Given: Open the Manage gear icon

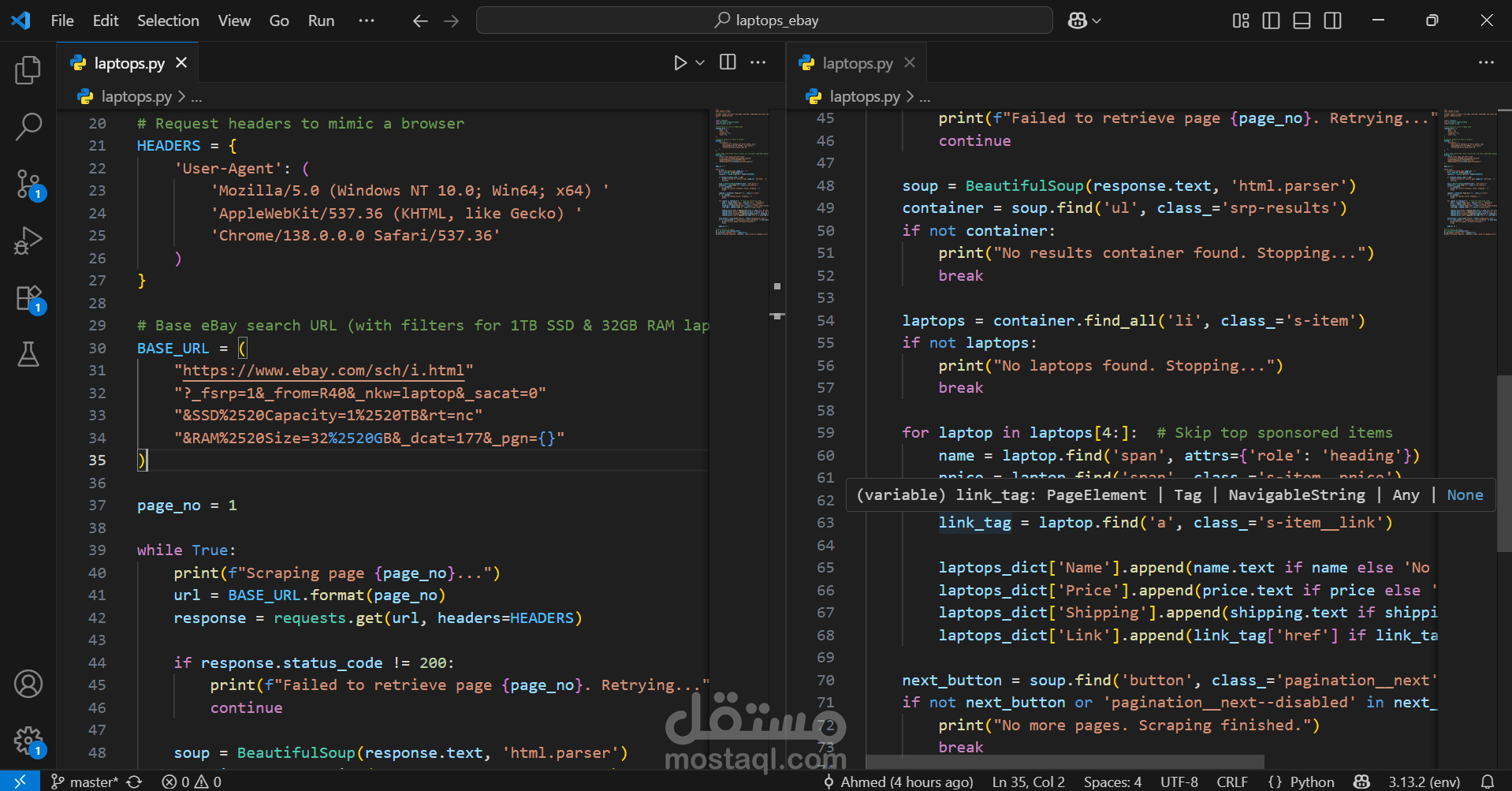Looking at the screenshot, I should 28,741.
